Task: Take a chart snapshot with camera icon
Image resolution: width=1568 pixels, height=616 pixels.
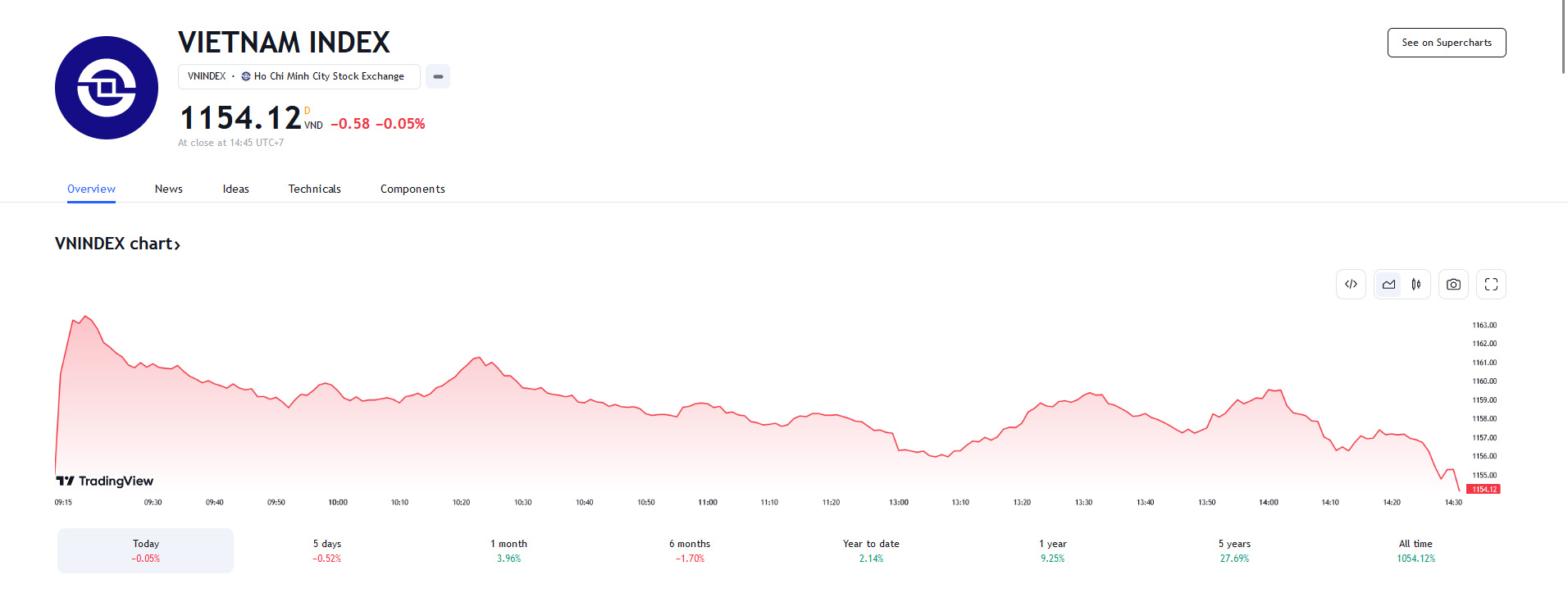Action: point(1453,285)
